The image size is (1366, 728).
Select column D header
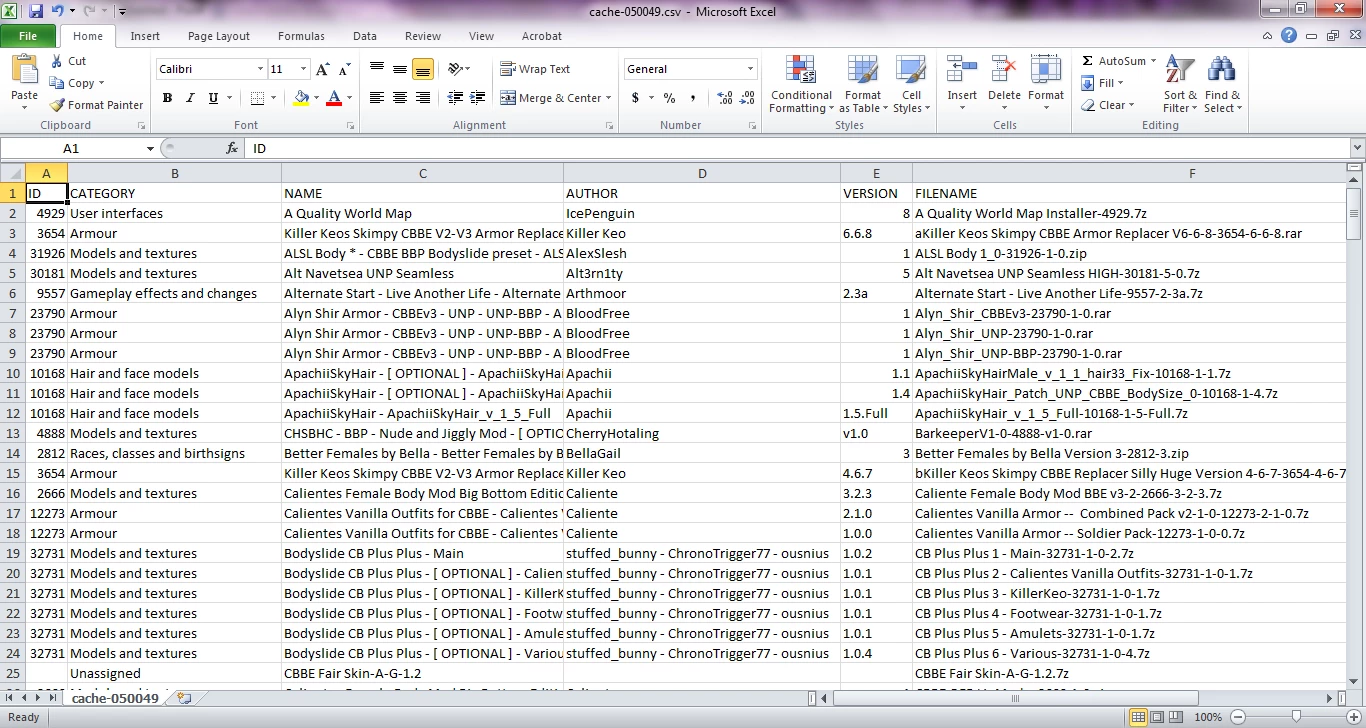(702, 173)
